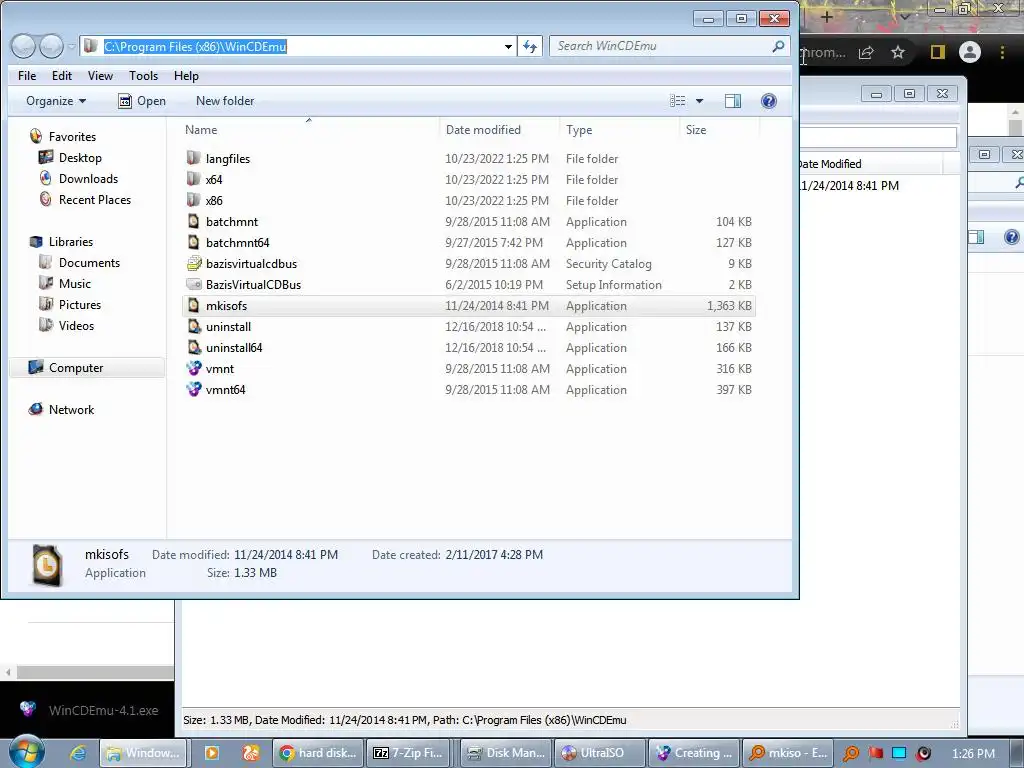1024x768 pixels.
Task: Click the large mkisofs icon in details pane
Action: [47, 565]
